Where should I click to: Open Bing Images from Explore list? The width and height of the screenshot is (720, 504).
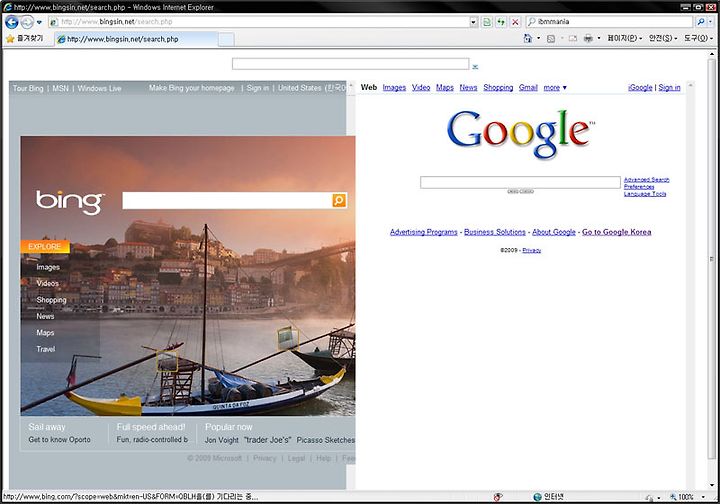click(x=48, y=267)
